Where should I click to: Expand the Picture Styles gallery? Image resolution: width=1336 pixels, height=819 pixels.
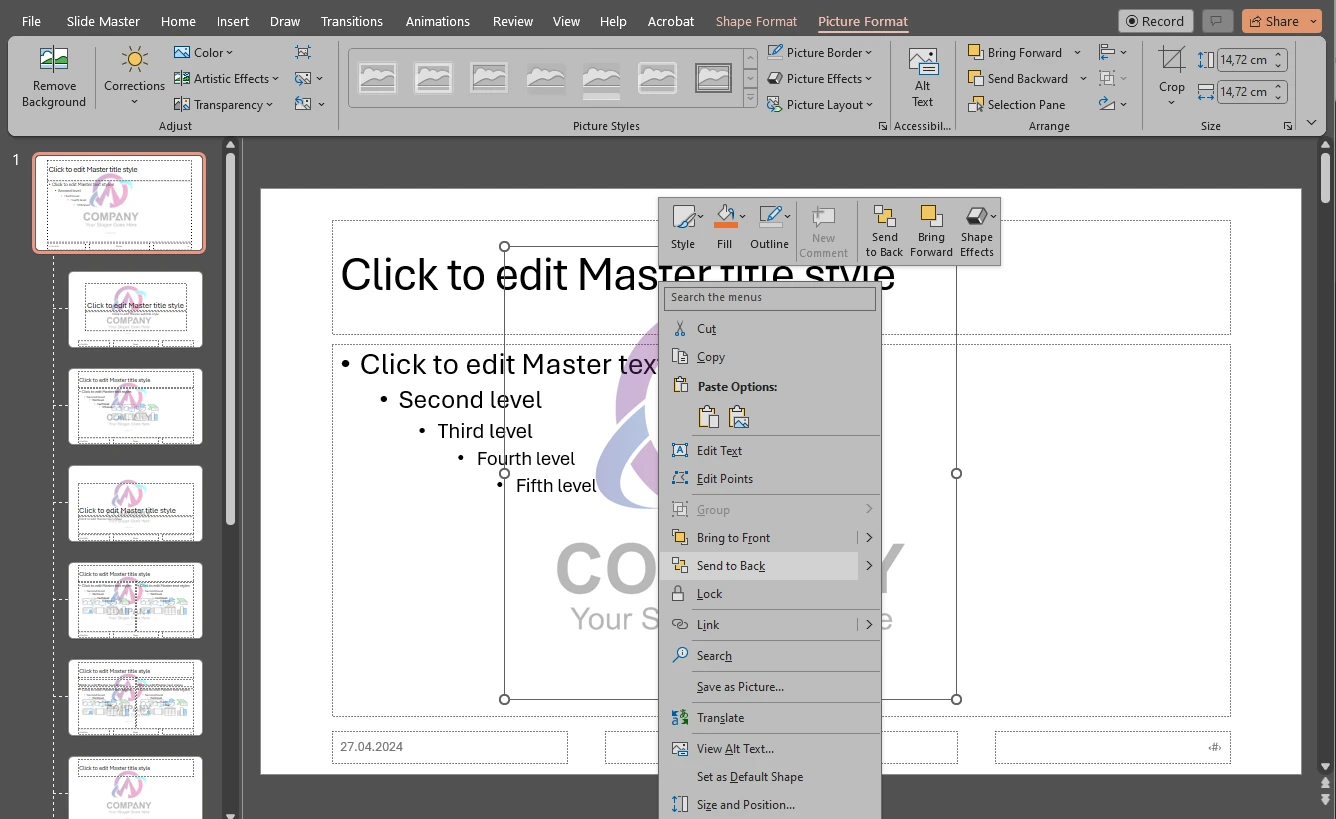click(750, 97)
